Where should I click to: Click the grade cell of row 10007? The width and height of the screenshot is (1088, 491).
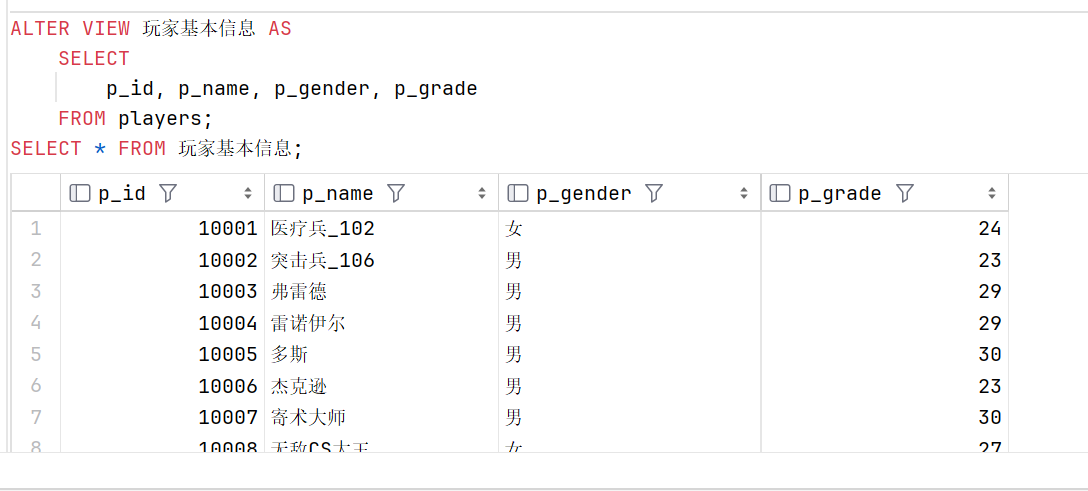point(885,417)
